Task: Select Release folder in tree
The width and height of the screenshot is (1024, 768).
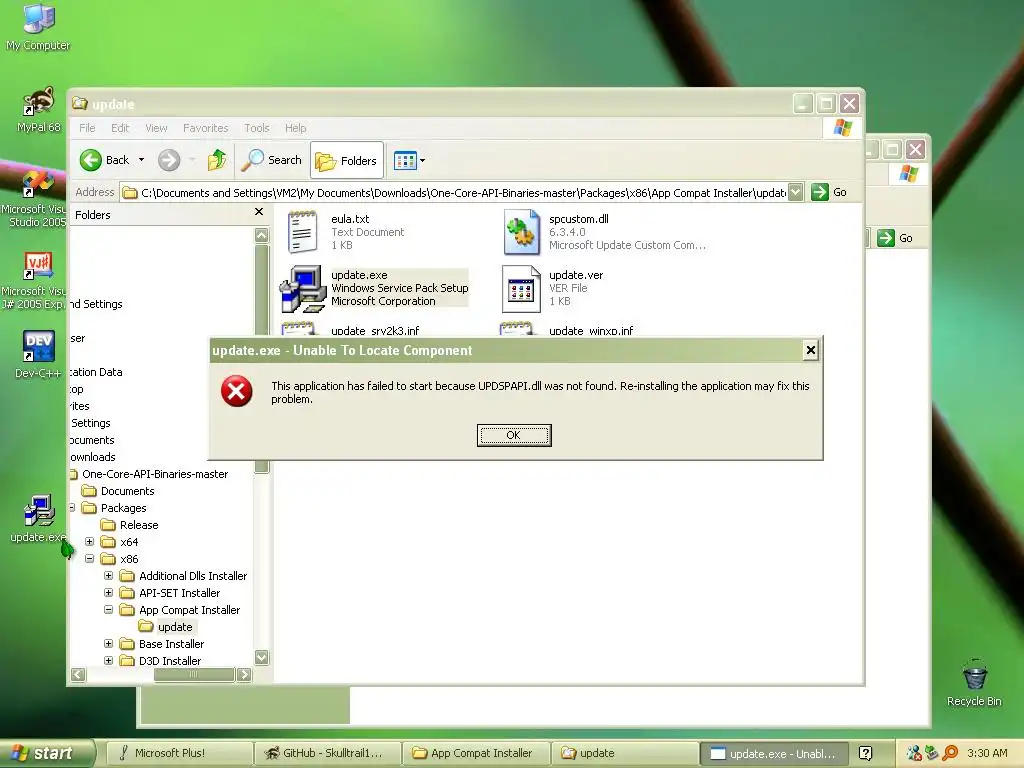Action: 139,525
